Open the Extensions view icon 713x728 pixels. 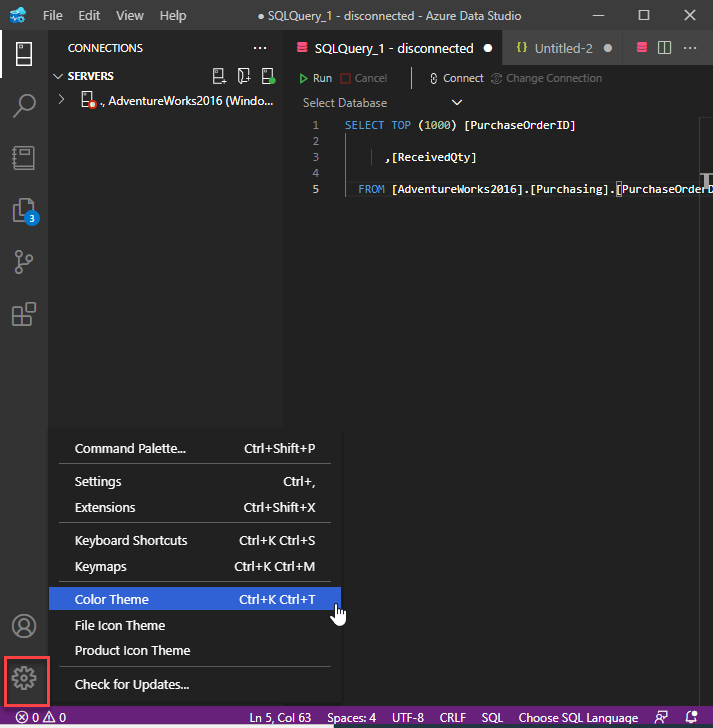point(24,314)
